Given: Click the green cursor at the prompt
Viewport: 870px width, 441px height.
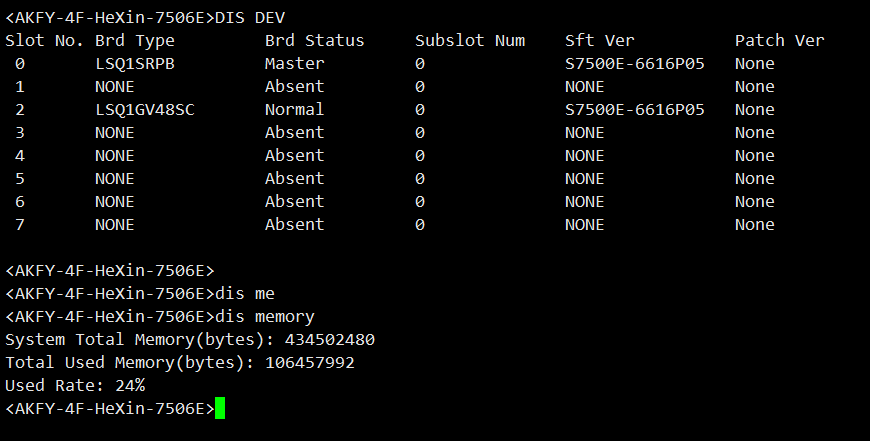Looking at the screenshot, I should tap(220, 408).
